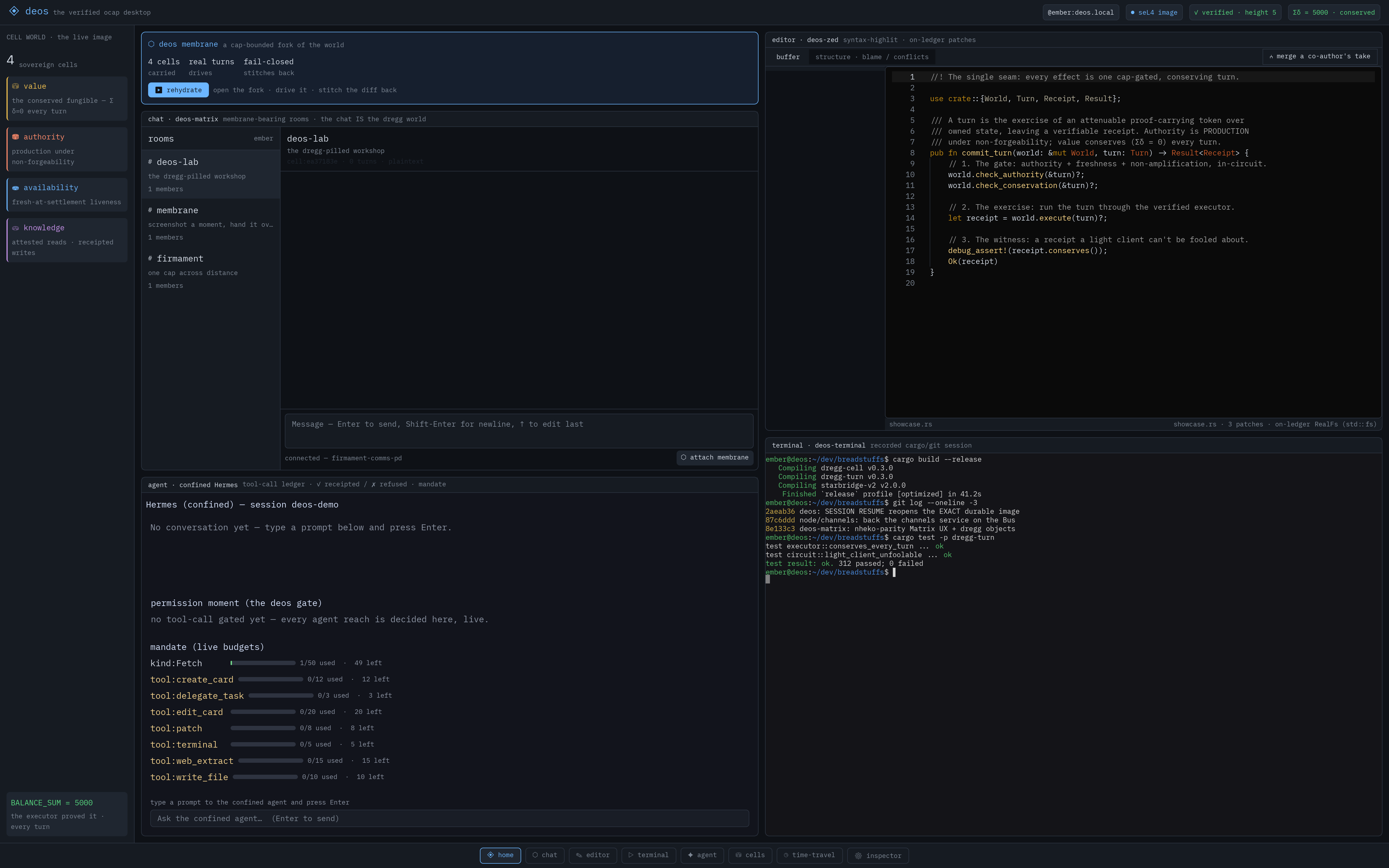
Task: Click the knowledge cell coin icon
Action: click(15, 228)
